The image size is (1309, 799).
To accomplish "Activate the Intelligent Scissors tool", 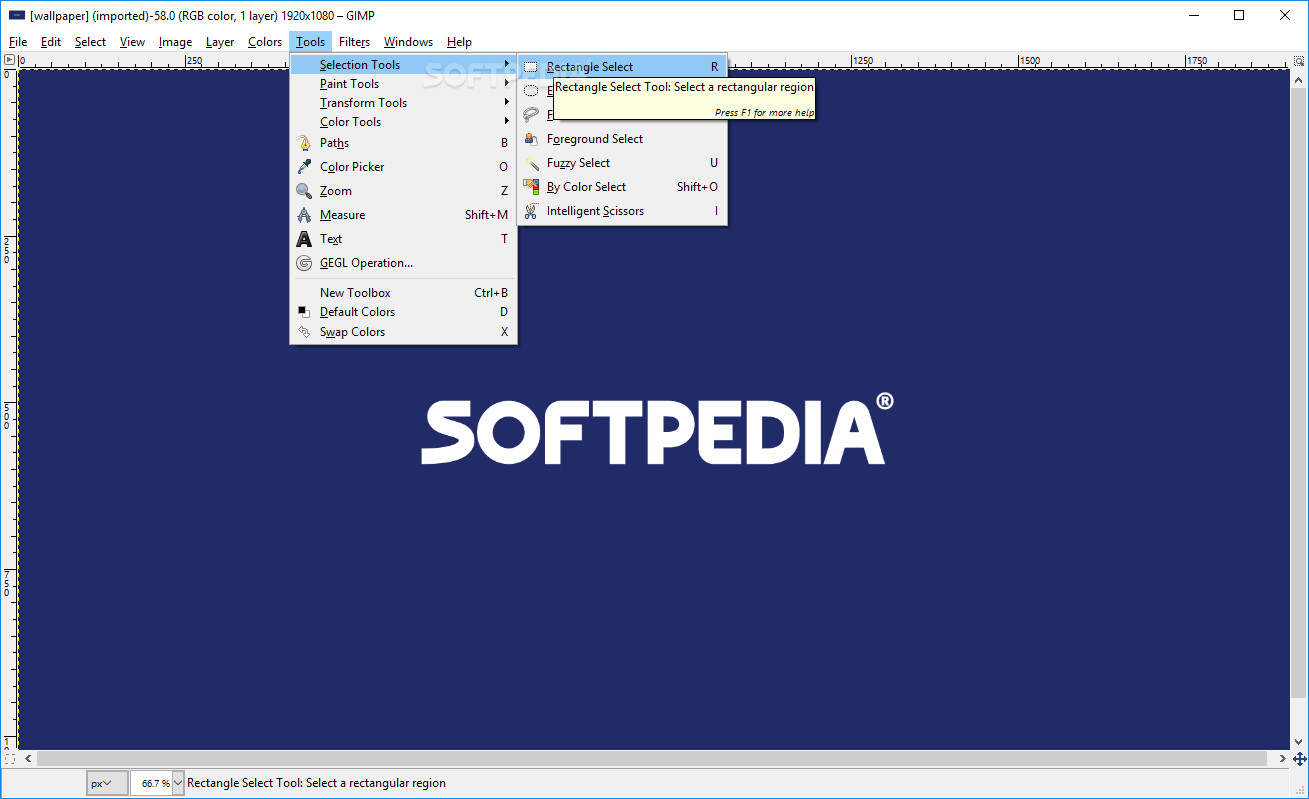I will [x=622, y=211].
